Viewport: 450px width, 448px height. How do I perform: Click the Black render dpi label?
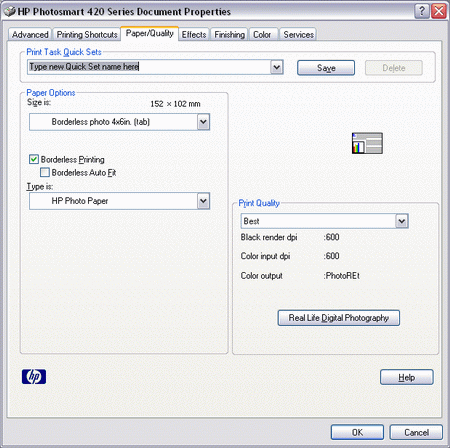[269, 237]
